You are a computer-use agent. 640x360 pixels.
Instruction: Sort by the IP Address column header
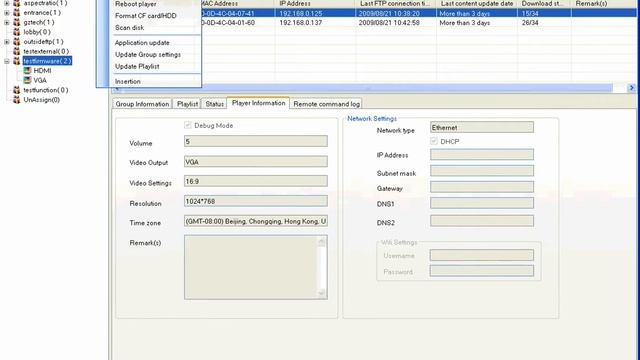pos(316,3)
